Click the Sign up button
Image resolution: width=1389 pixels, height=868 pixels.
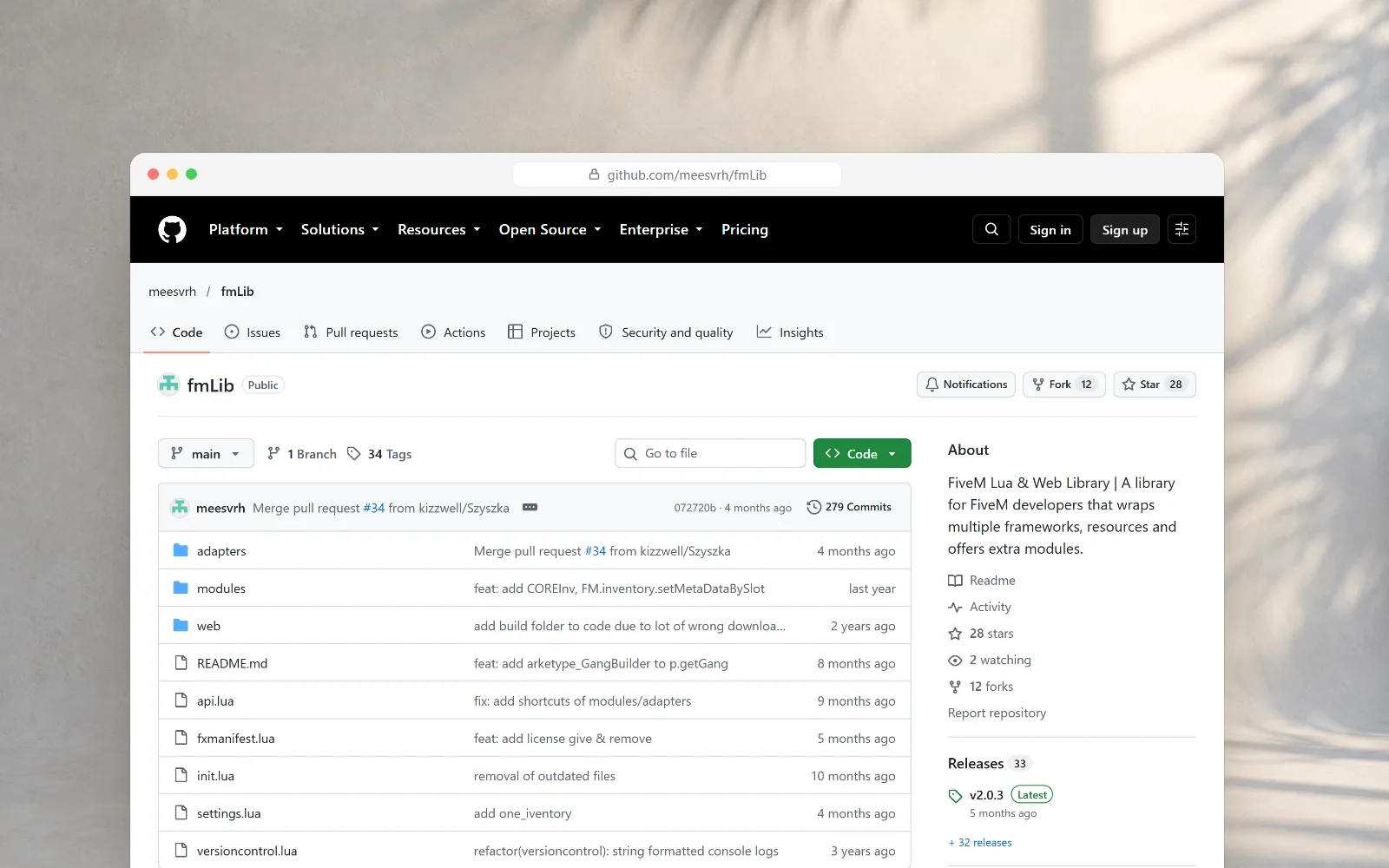tap(1124, 229)
